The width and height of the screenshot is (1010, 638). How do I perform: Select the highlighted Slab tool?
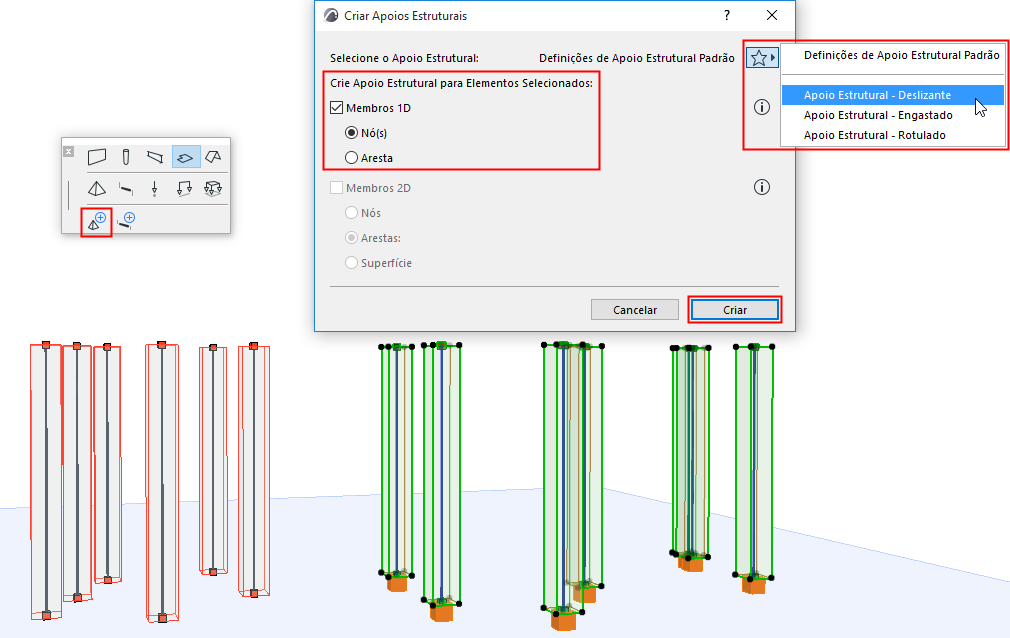click(186, 157)
